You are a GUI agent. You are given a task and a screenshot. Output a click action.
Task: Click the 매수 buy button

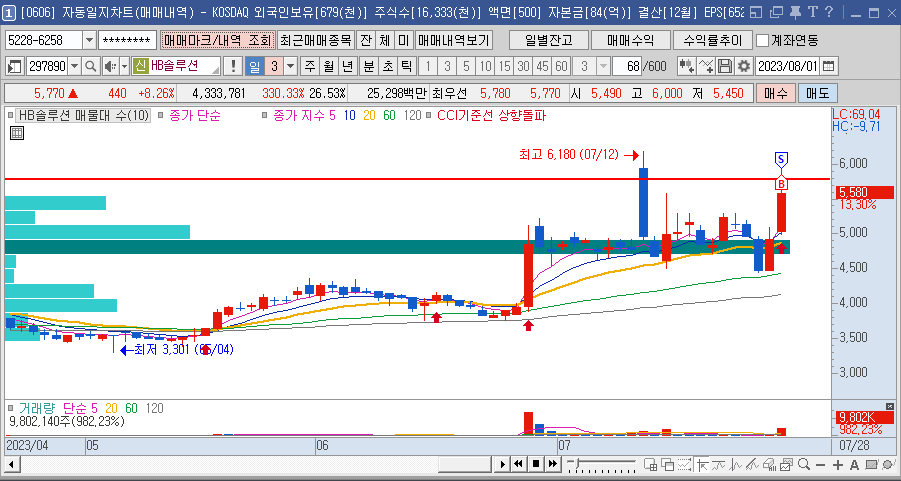point(774,93)
